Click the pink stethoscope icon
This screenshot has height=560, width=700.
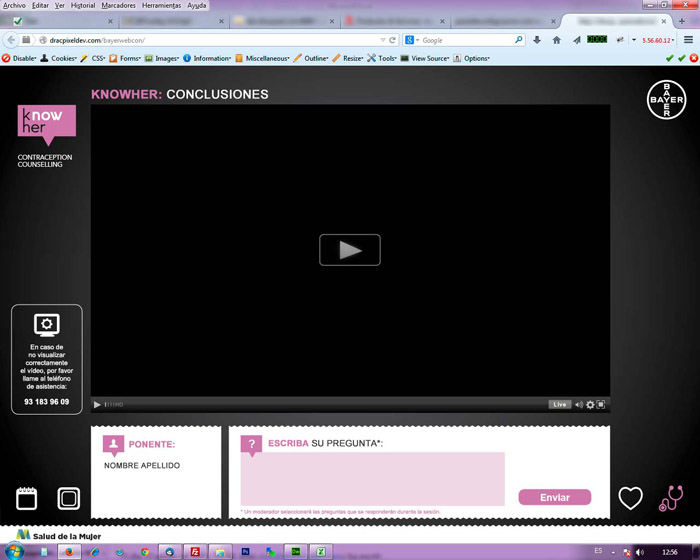click(671, 498)
